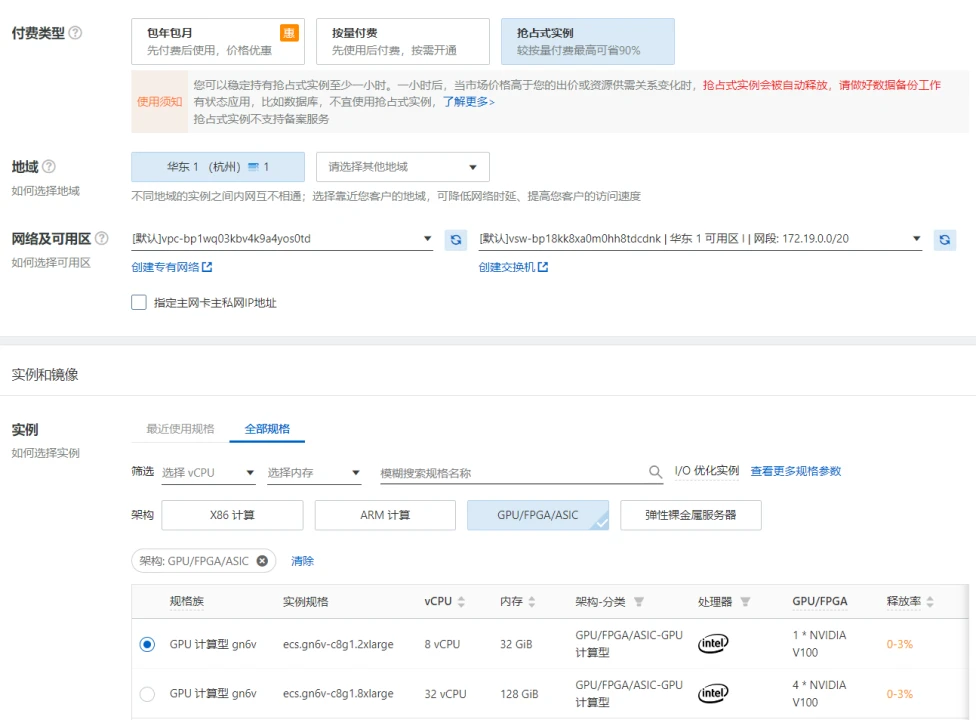Click the orange 惠 discount badge

pyautogui.click(x=289, y=33)
